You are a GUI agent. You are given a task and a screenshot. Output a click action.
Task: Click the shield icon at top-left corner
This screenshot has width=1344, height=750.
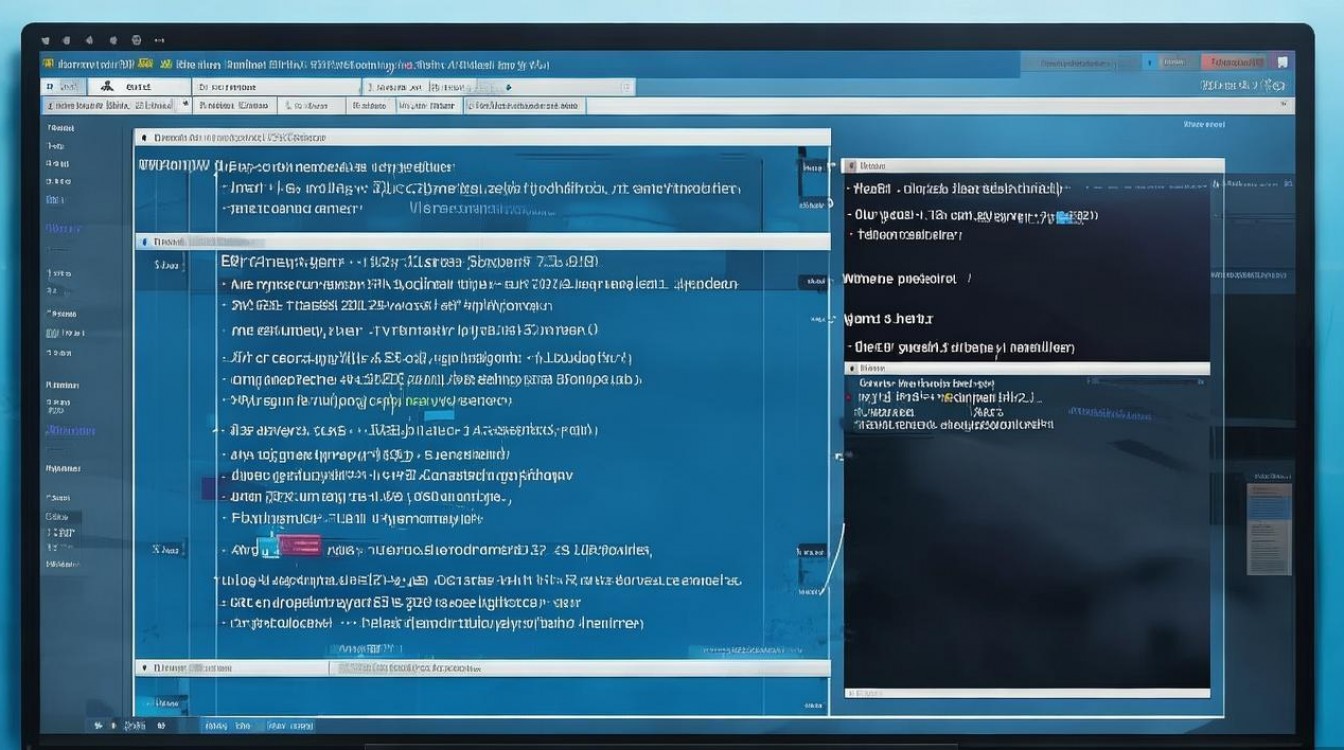tap(46, 41)
